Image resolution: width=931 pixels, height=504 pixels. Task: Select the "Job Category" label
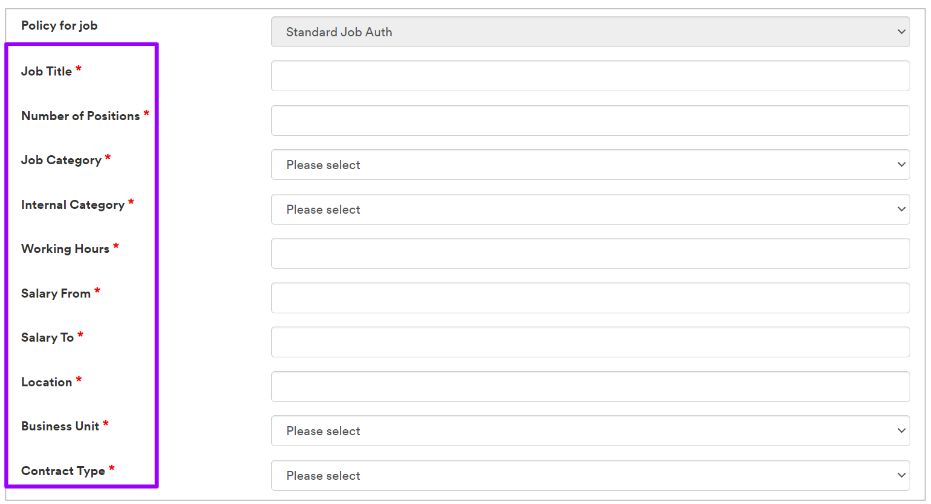[x=61, y=160]
